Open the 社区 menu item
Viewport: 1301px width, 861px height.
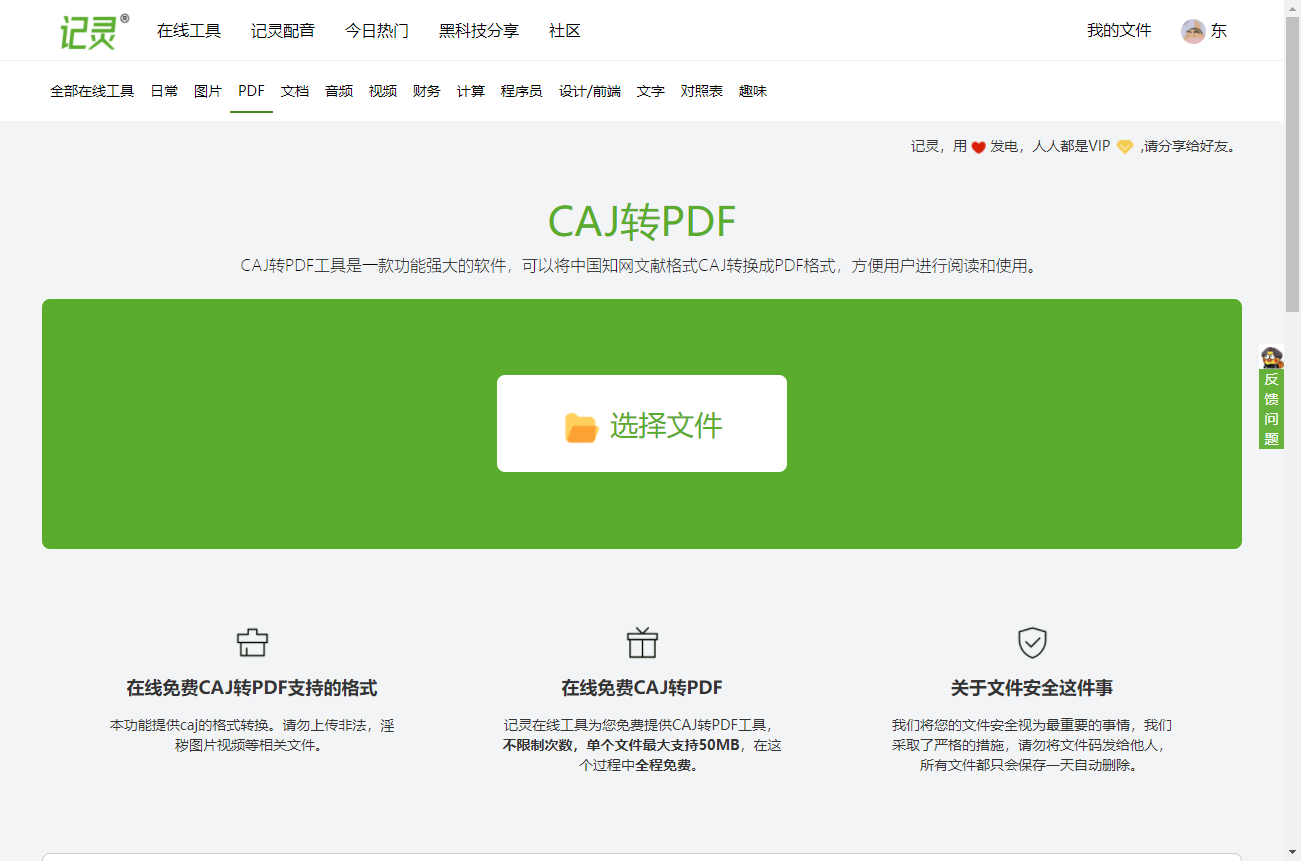click(x=563, y=30)
